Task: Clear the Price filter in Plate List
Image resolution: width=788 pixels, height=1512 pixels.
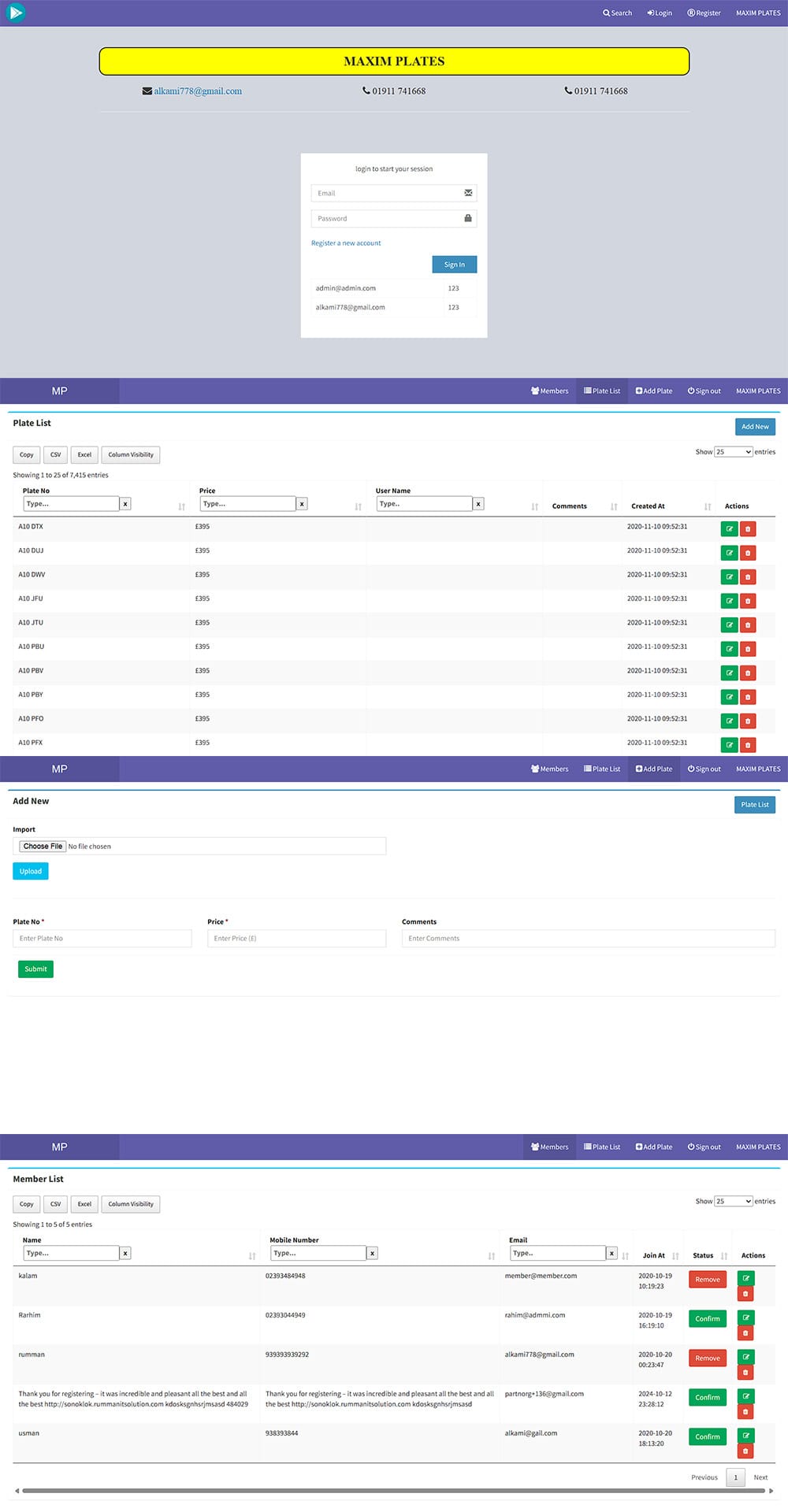Action: click(302, 504)
